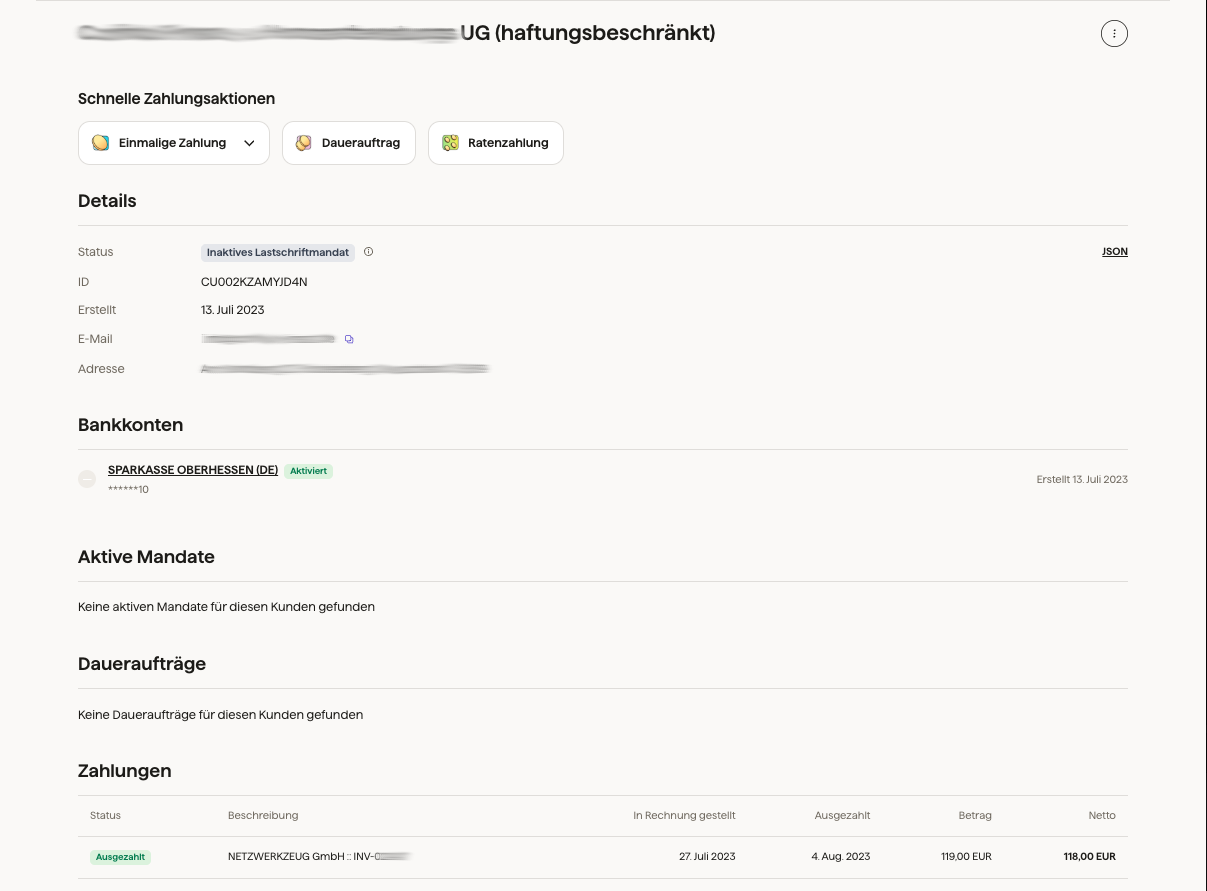Screen dimensions: 1207x891
Task: Click the Inaktives Lastschriftmandat status badge
Action: [x=278, y=252]
